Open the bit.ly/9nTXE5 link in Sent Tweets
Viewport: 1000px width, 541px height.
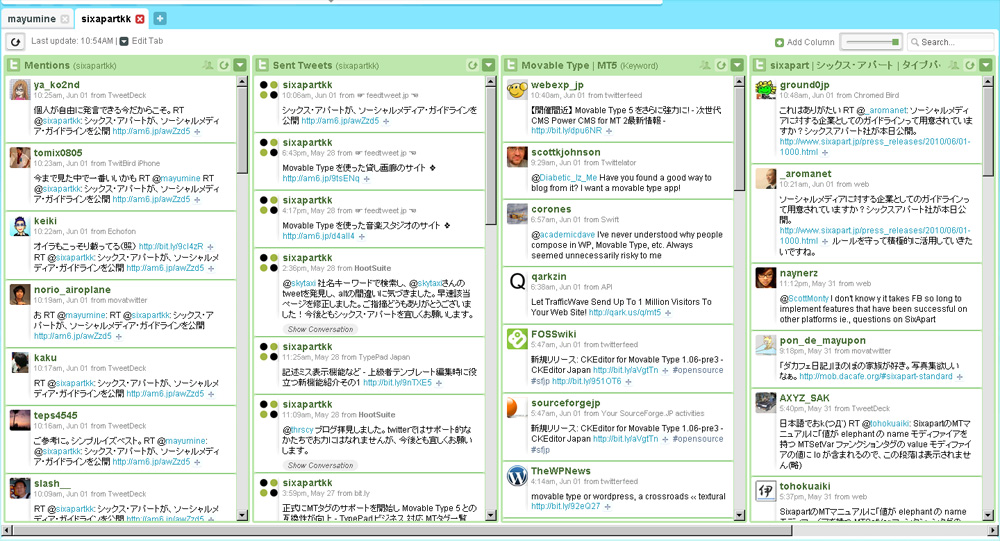click(x=397, y=383)
